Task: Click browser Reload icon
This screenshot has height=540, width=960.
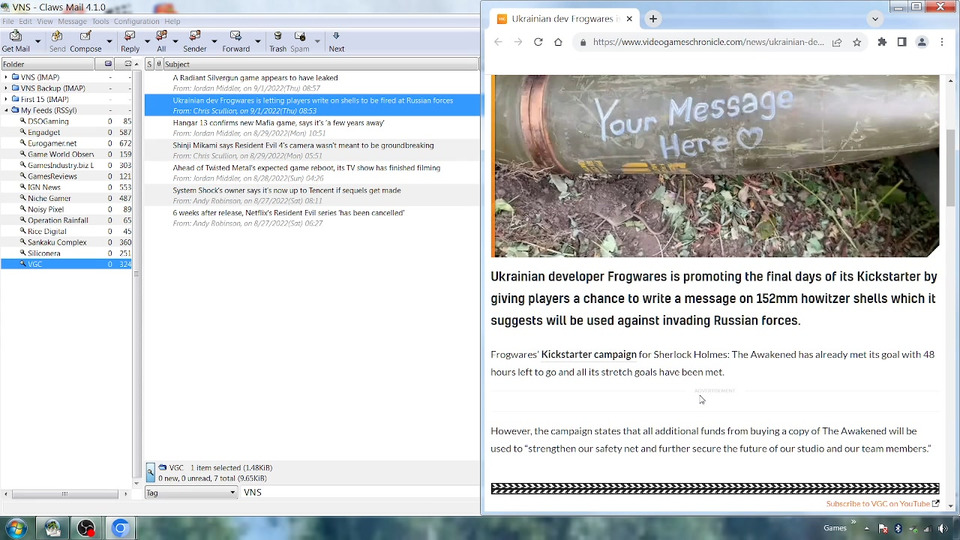Action: point(538,42)
